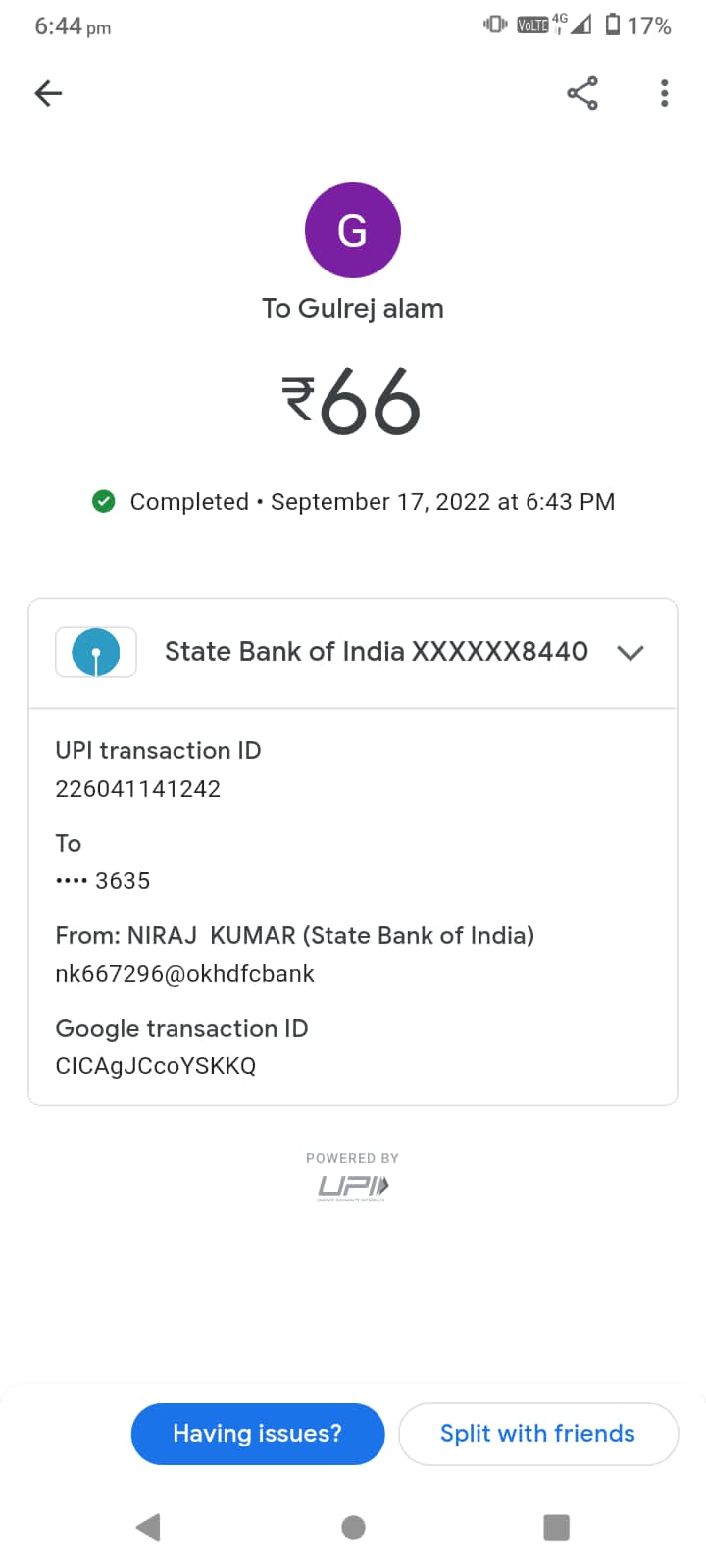
Task: Tap State Bank of India XXXXXX8440 row
Action: click(376, 652)
